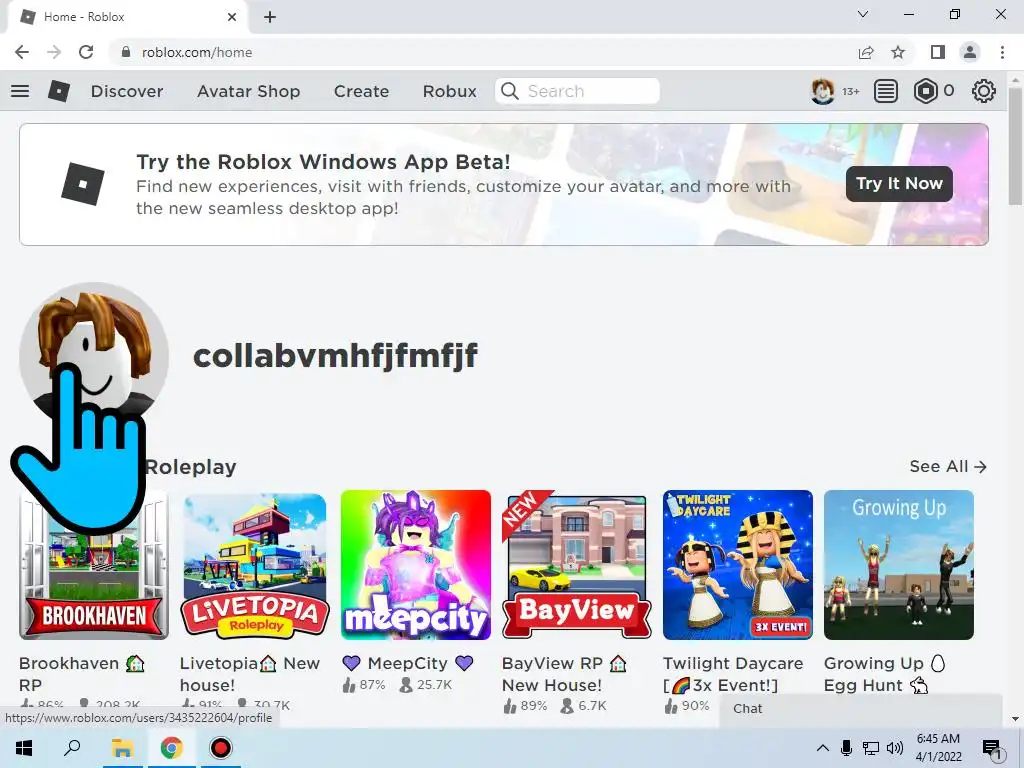Open the Windows notification center
The height and width of the screenshot is (768, 1024).
click(992, 749)
